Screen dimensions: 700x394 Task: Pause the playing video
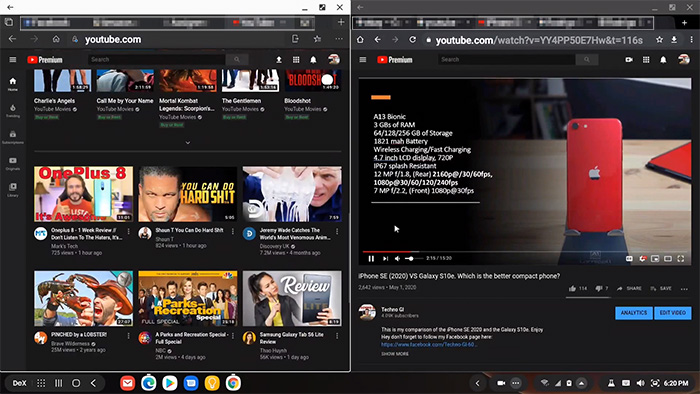click(371, 258)
